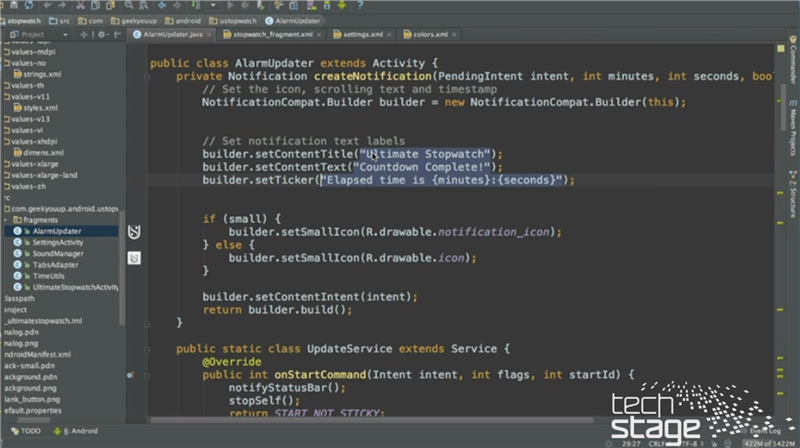The width and height of the screenshot is (800, 448).
Task: Collapse UpdateService class fold marker
Action: click(146, 350)
